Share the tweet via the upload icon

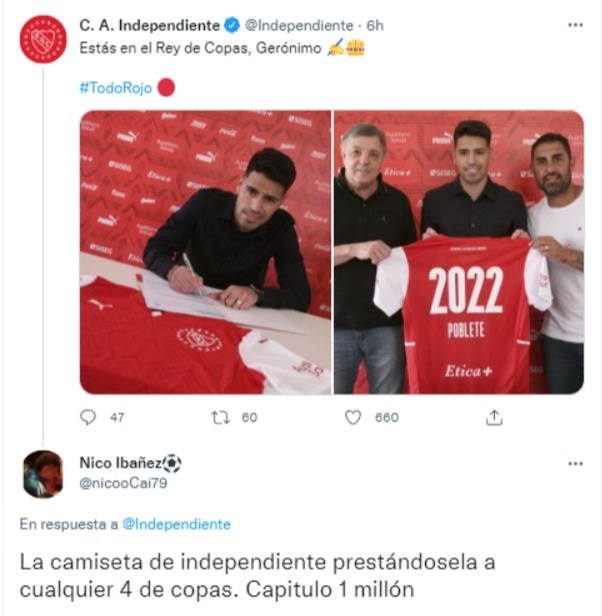tap(494, 417)
